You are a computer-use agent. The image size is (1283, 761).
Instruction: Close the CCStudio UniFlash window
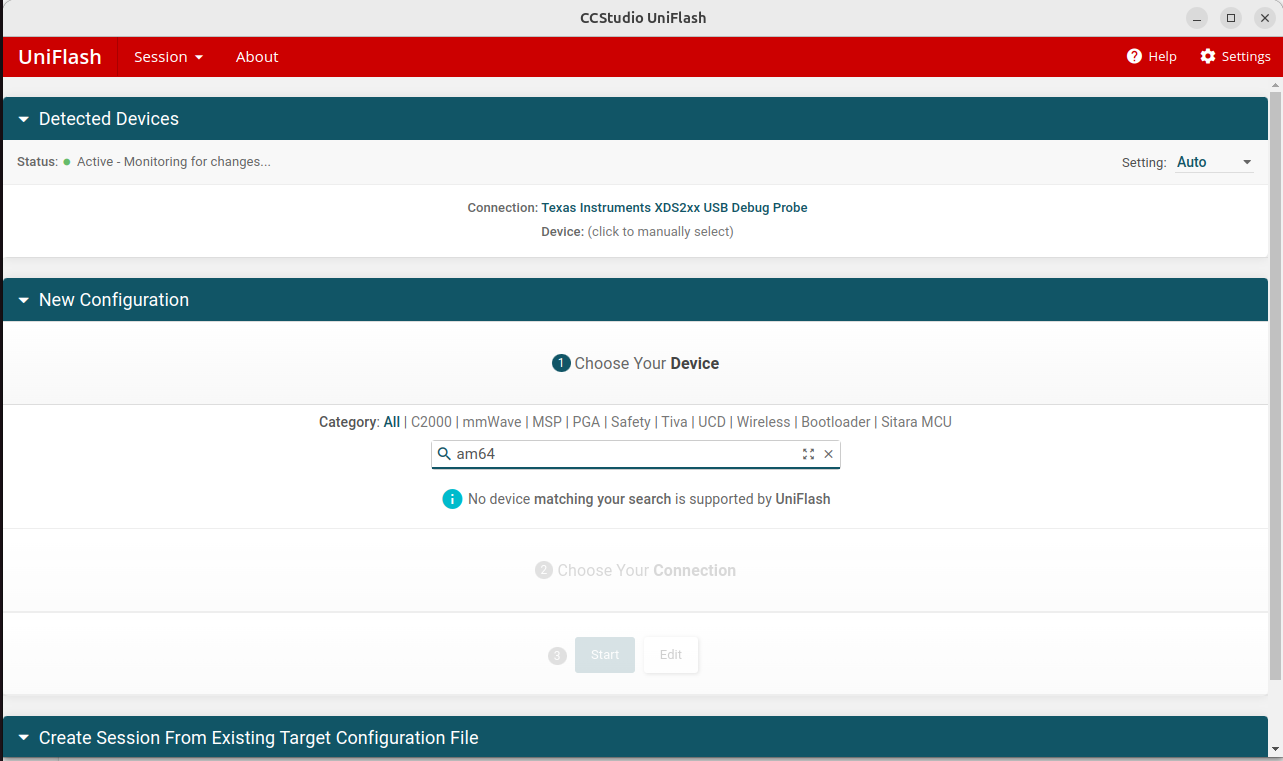click(1264, 18)
